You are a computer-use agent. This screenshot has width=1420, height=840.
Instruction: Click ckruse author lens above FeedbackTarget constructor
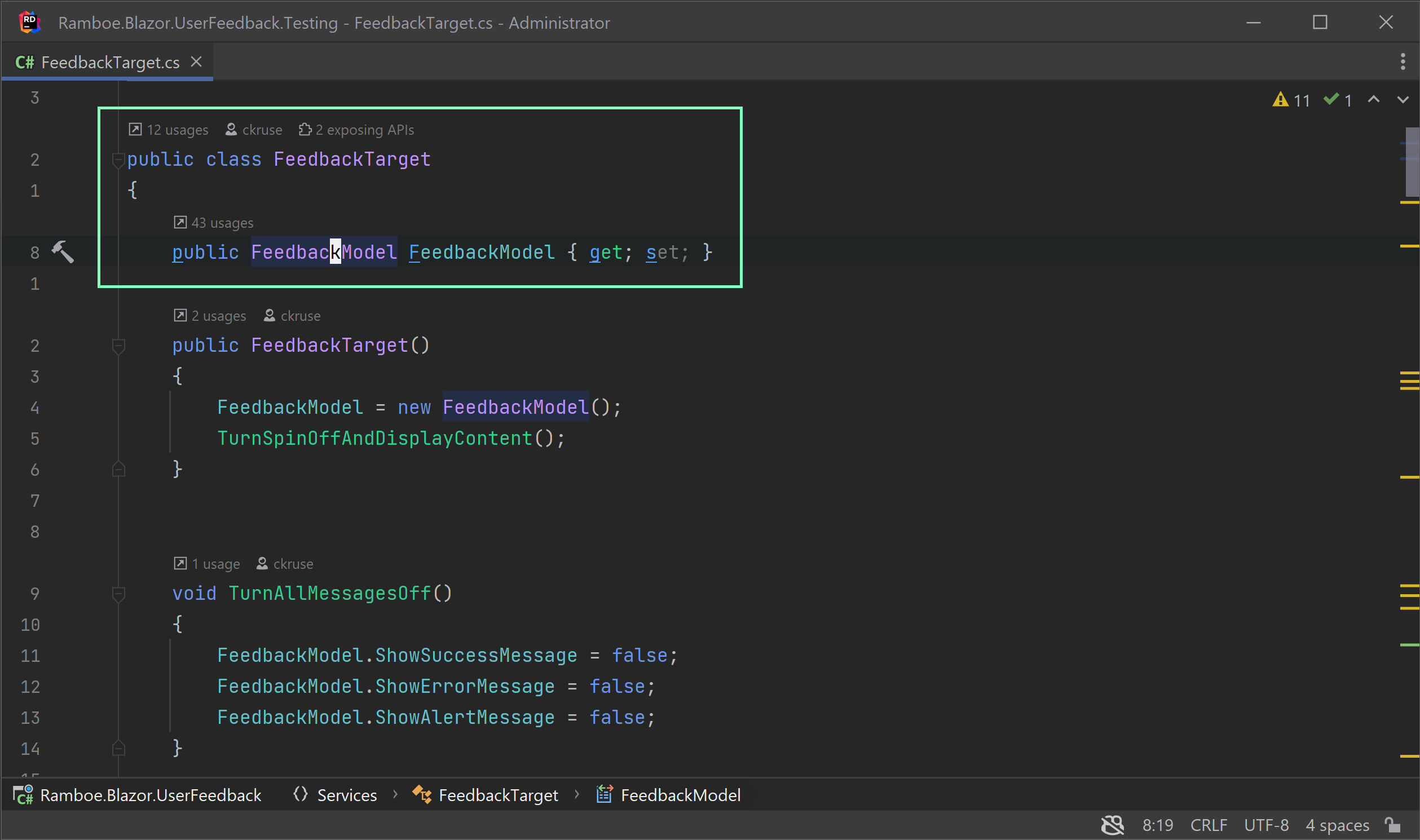click(x=292, y=315)
